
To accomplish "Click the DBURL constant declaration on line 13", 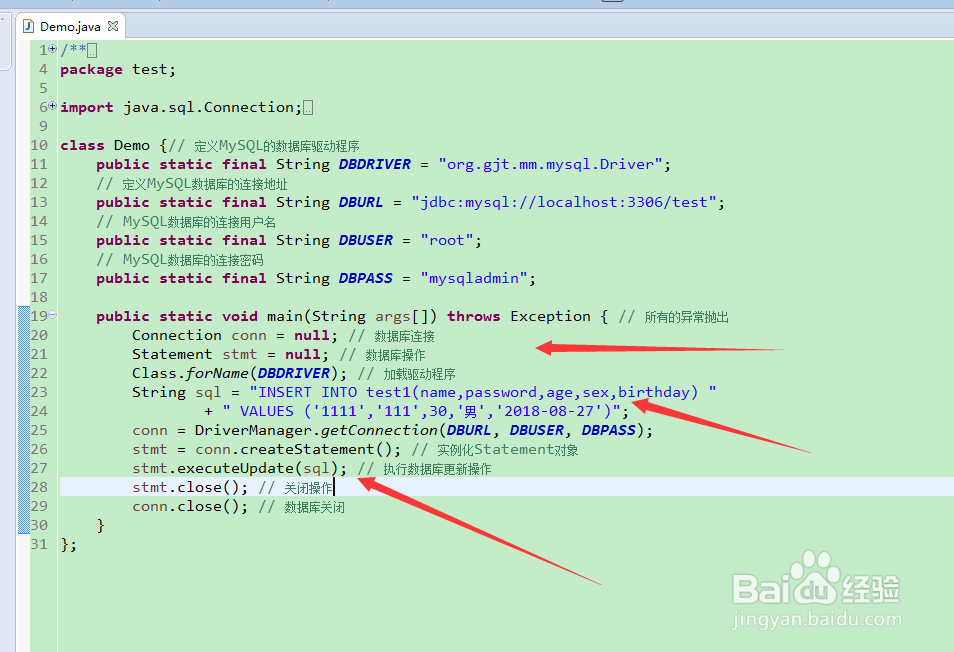I will click(361, 202).
